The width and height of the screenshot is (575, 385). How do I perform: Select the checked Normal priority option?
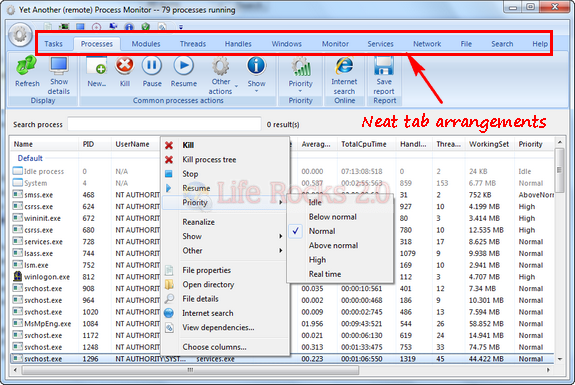tap(340, 231)
